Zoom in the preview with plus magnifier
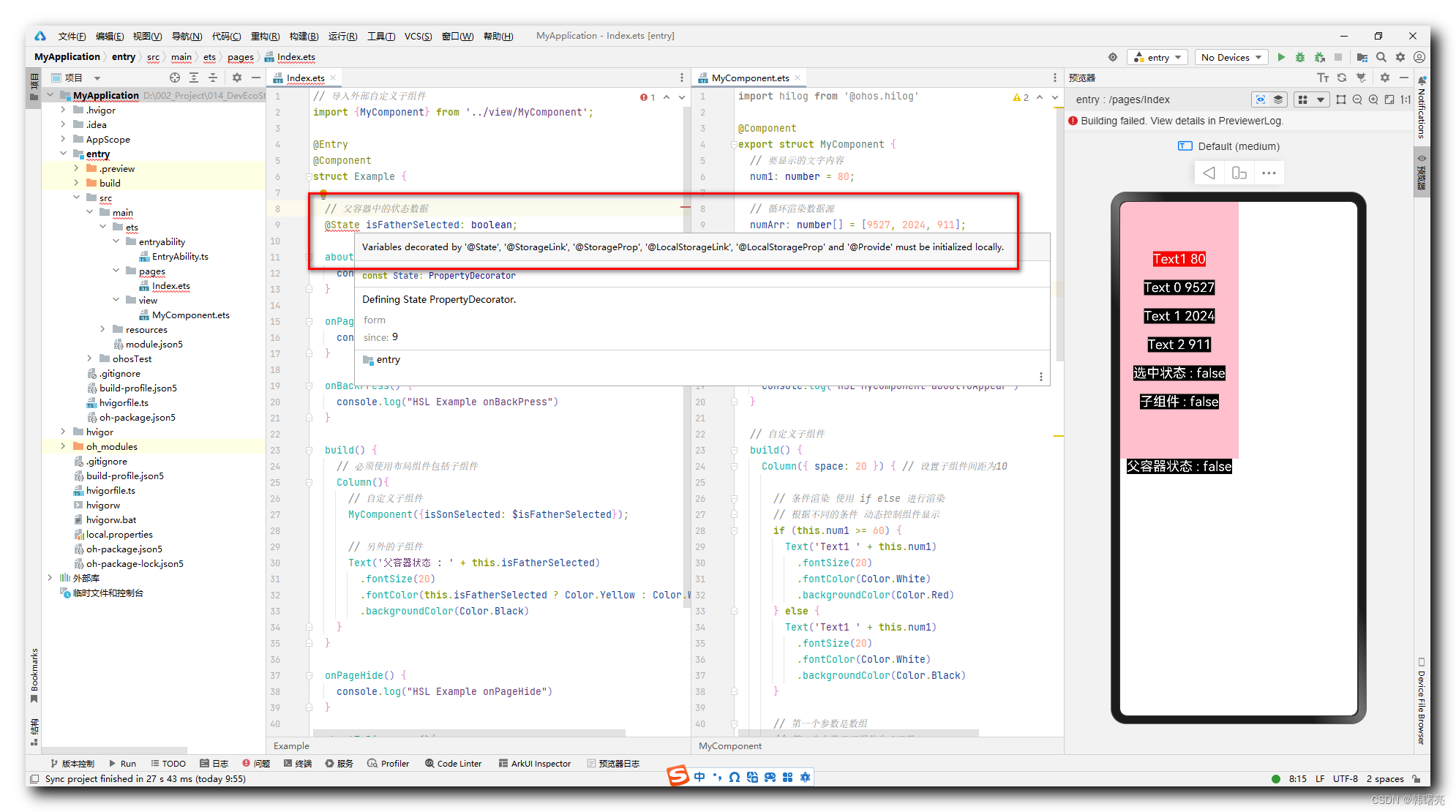This screenshot has height=812, width=1456. click(1373, 99)
